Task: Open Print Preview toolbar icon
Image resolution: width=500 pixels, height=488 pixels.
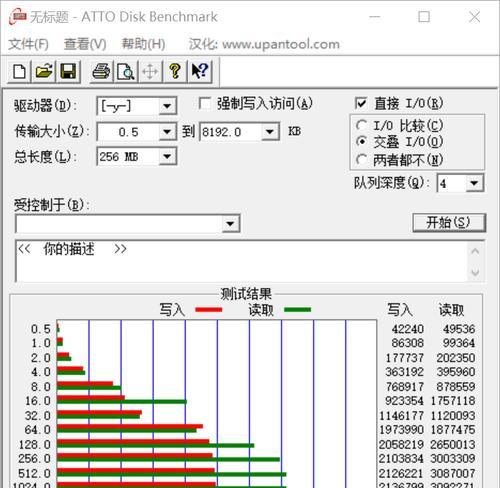Action: click(125, 71)
